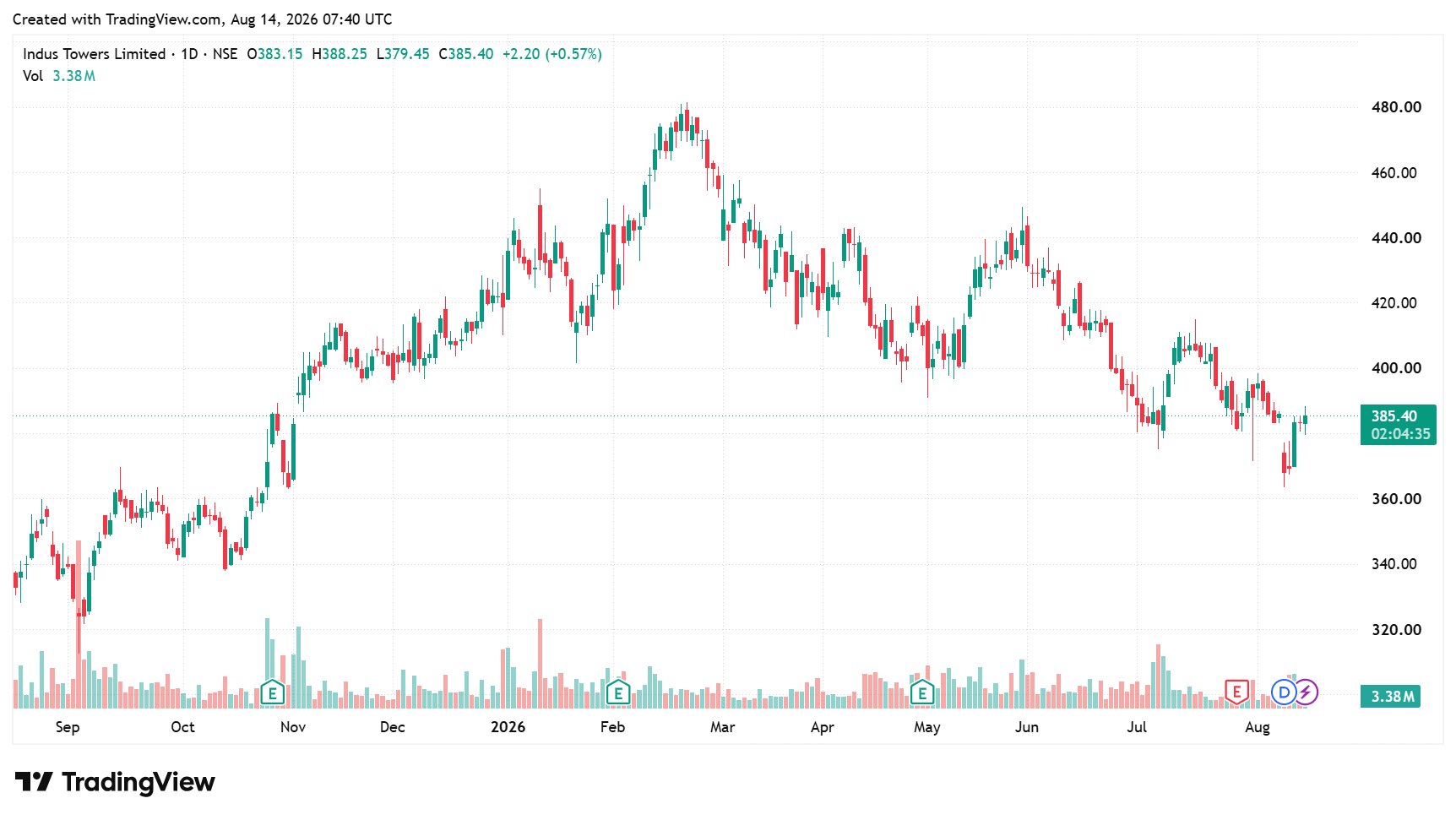The width and height of the screenshot is (1456, 820).
Task: Click the Vol indicator legend label
Action: point(33,76)
